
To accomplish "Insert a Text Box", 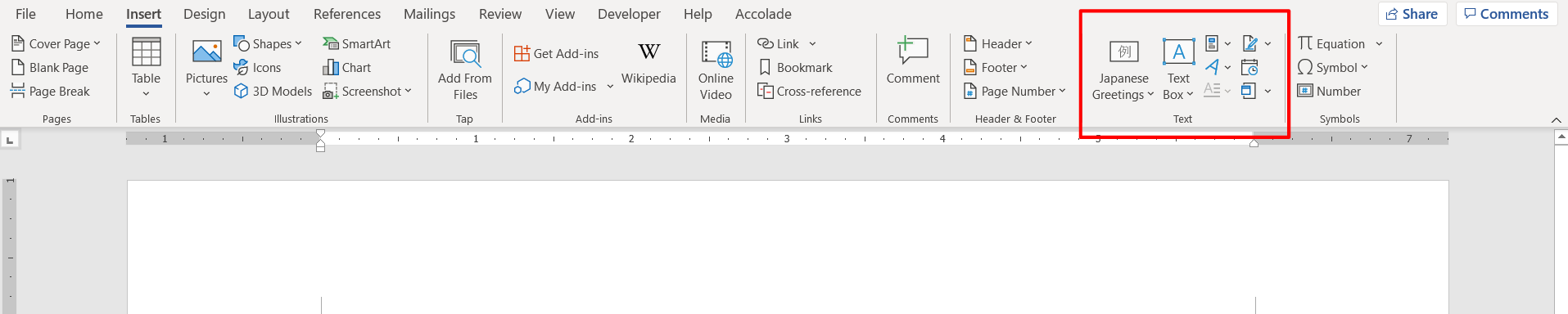I will [x=1178, y=70].
